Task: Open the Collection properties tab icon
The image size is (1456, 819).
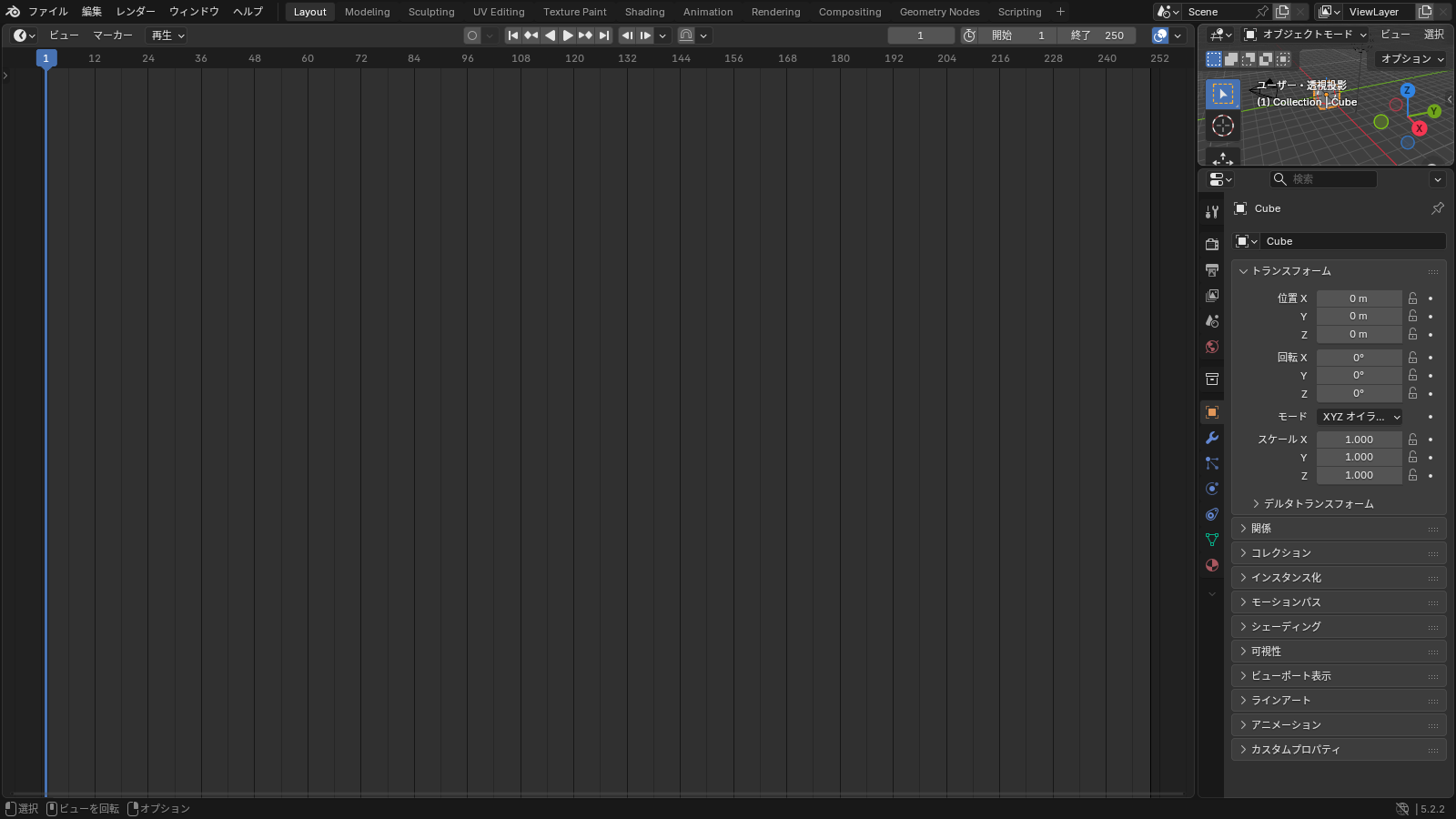Action: pos(1212,379)
